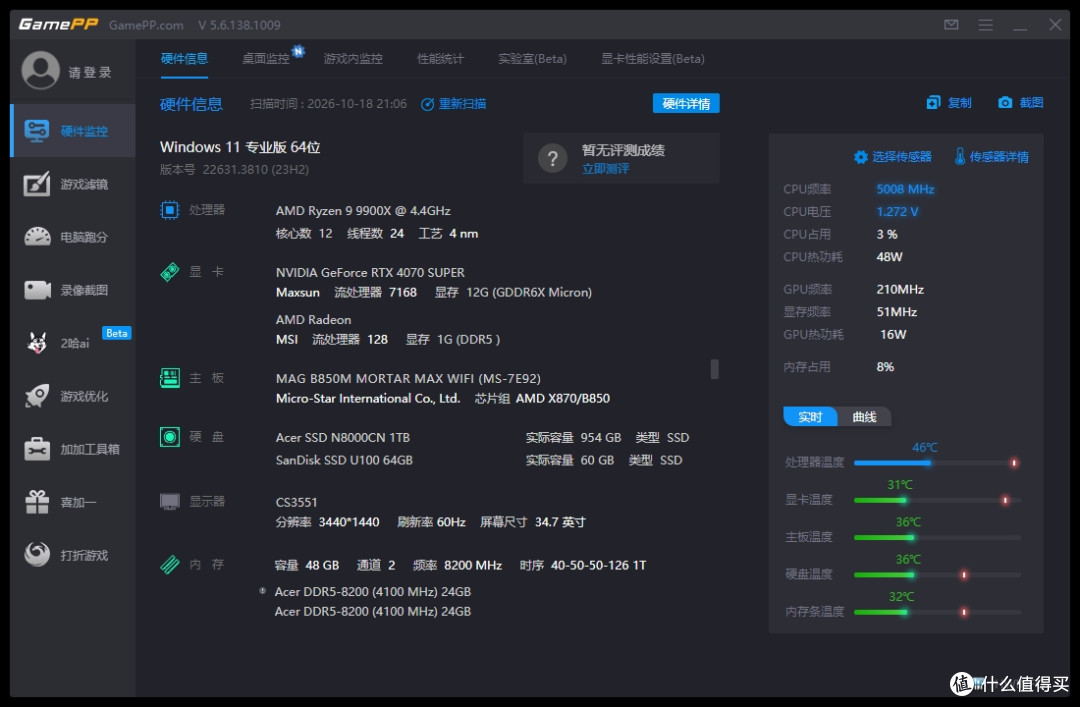Click the 立即测评 link

(605, 169)
